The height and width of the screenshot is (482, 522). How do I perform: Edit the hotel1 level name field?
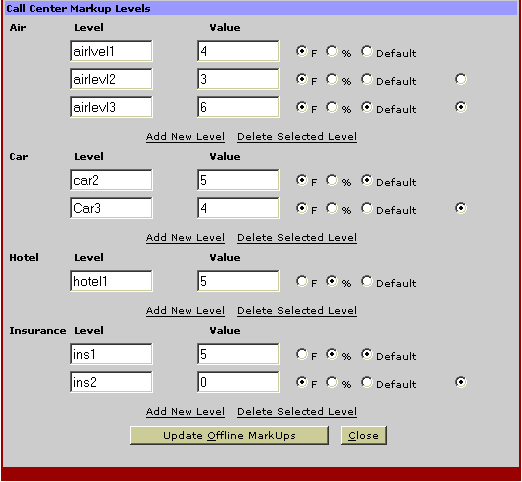click(x=111, y=281)
